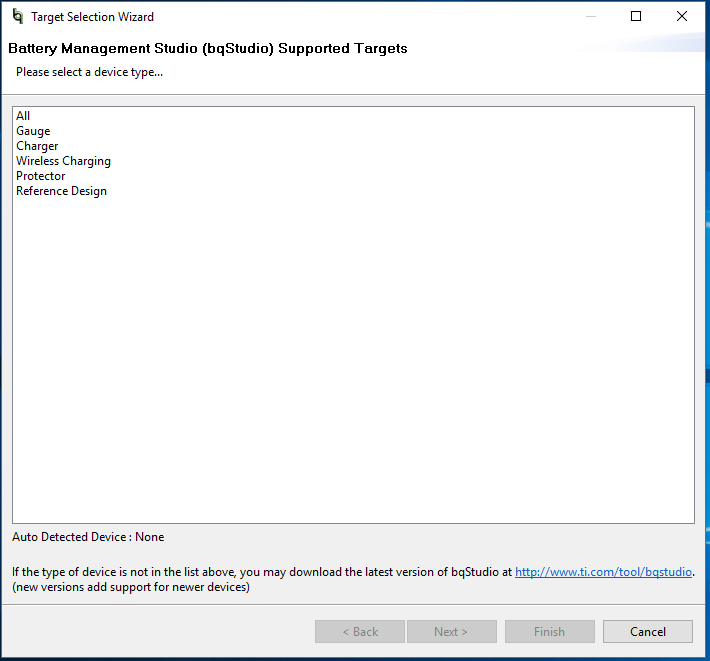The height and width of the screenshot is (661, 710).
Task: Click the minimize button in title bar
Action: coord(590,16)
